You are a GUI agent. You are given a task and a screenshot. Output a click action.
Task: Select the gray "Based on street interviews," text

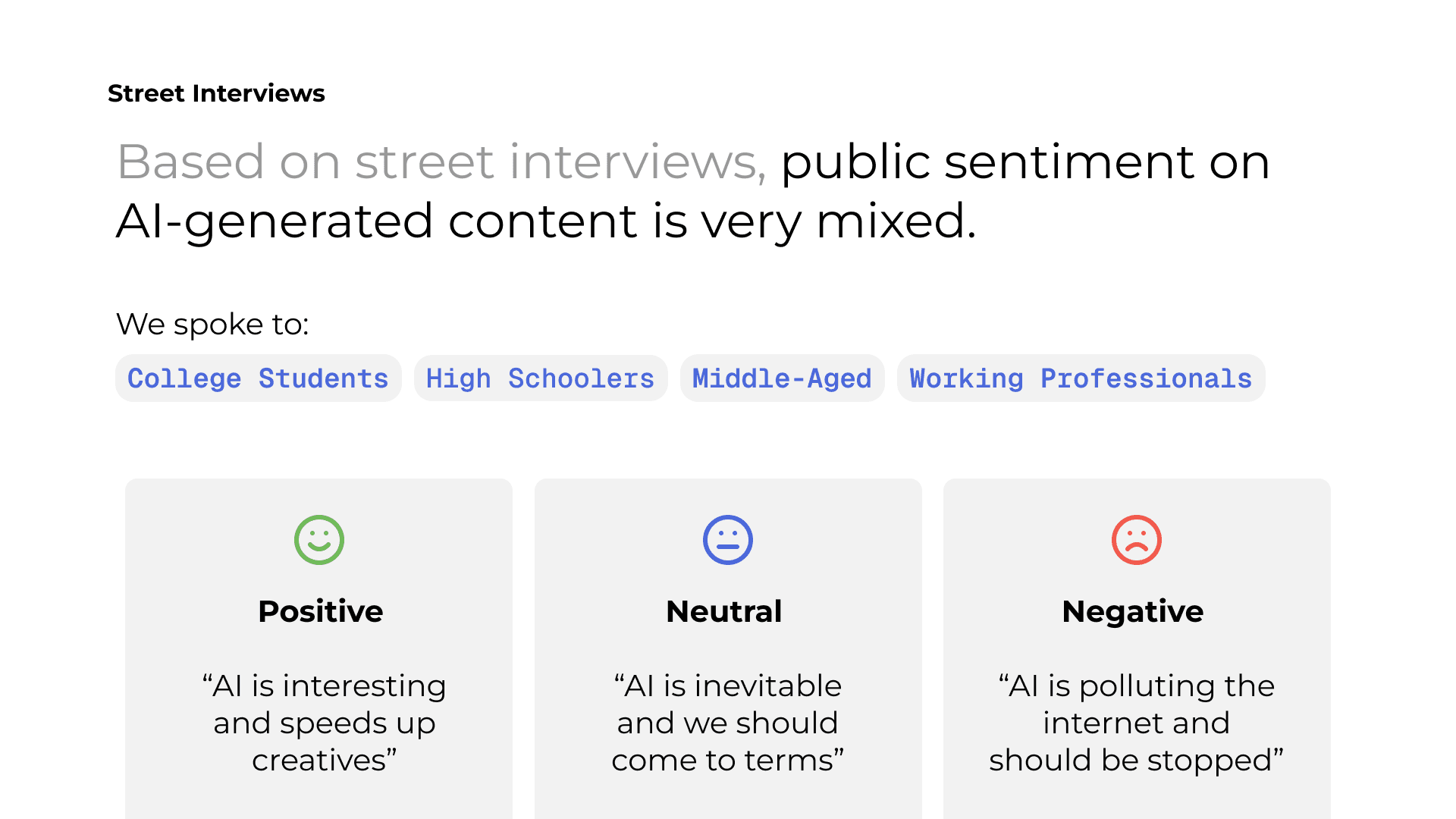441,162
